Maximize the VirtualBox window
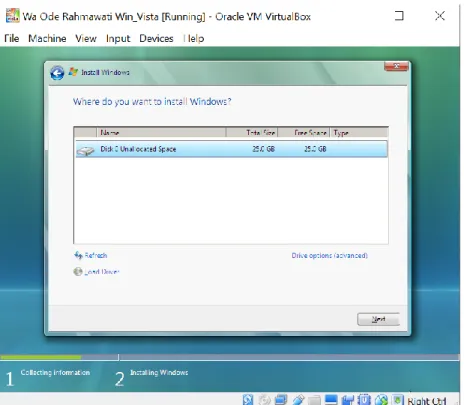 tap(399, 16)
